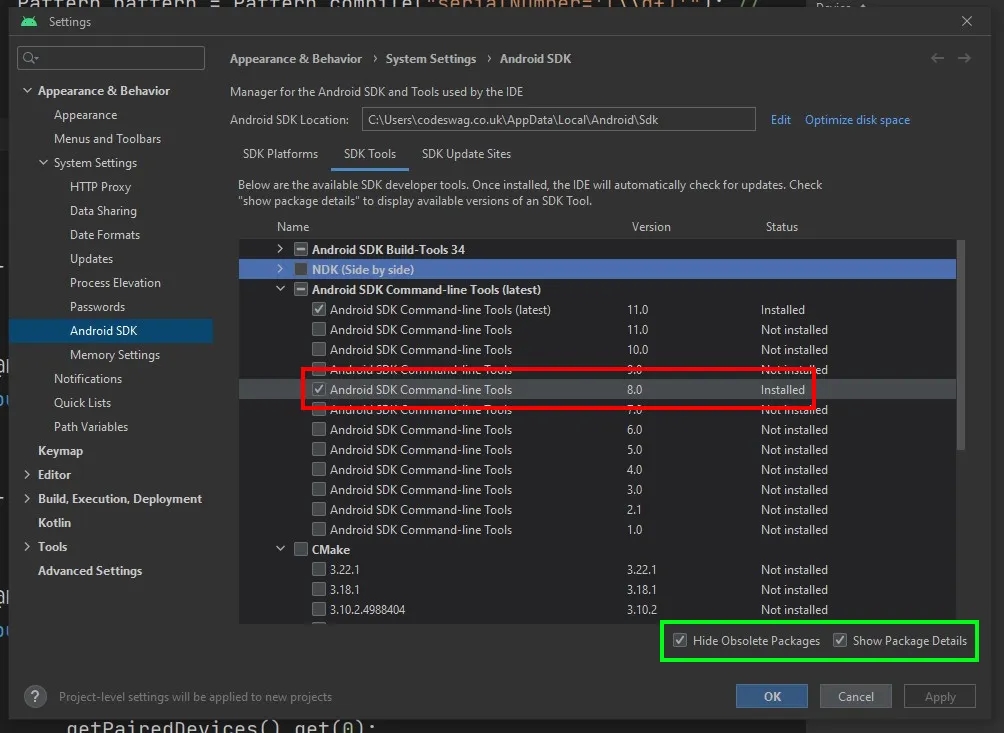Collapse System Settings tree node
Screen dimensions: 1004x733
click(x=43, y=162)
